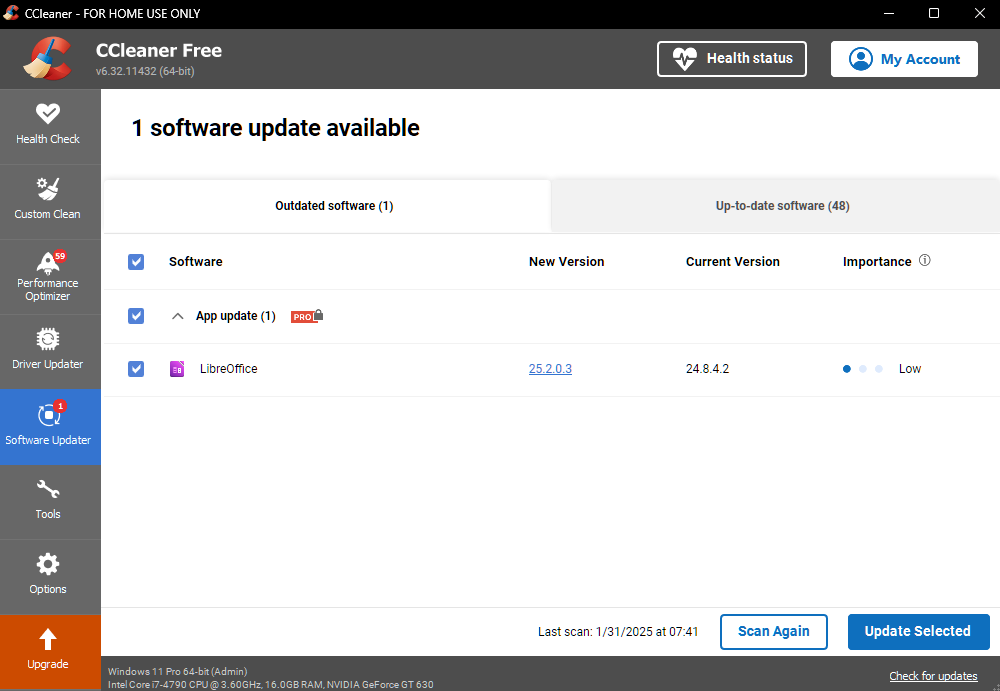Image resolution: width=1000 pixels, height=691 pixels.
Task: Close the CCleaner window
Action: 980,13
